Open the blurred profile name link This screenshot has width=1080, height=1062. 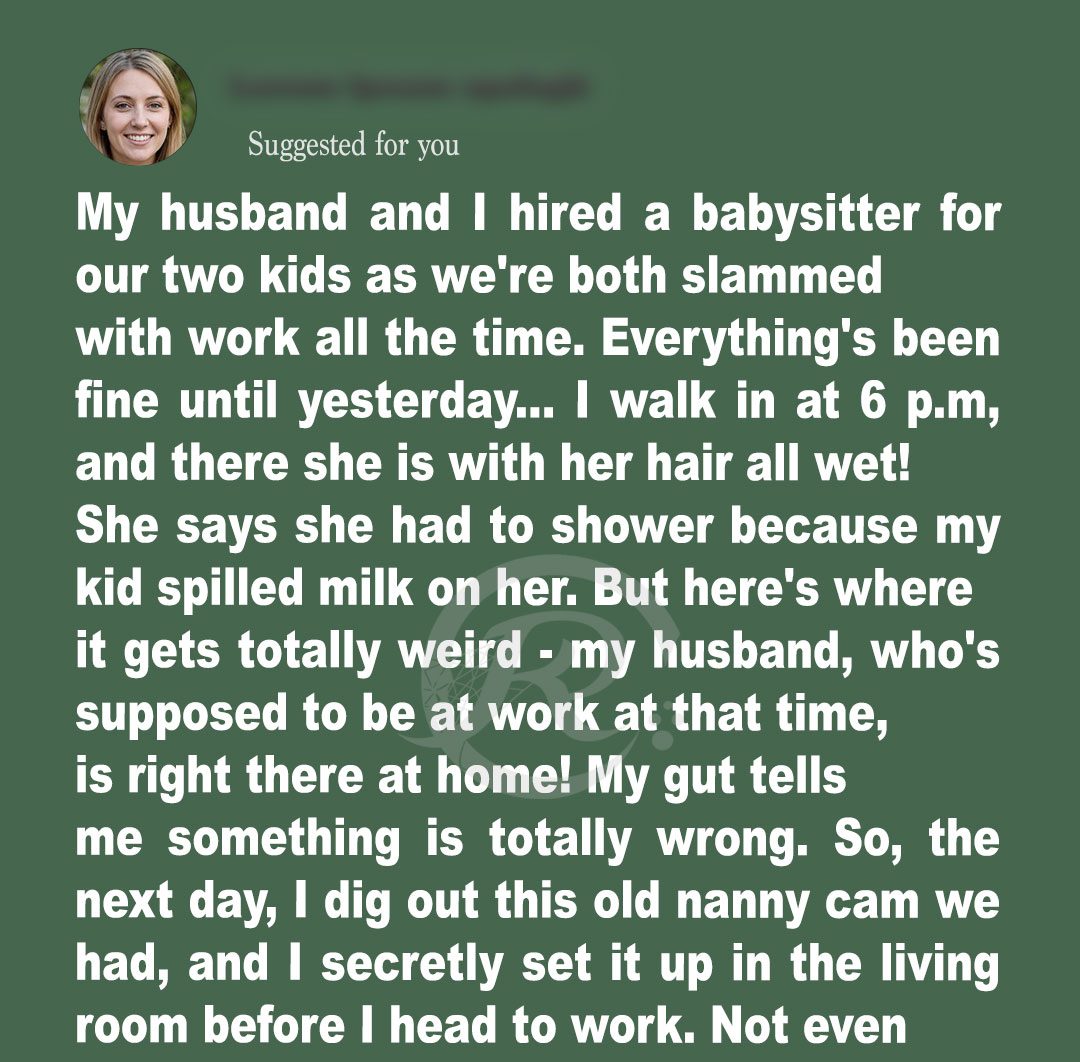tap(406, 89)
